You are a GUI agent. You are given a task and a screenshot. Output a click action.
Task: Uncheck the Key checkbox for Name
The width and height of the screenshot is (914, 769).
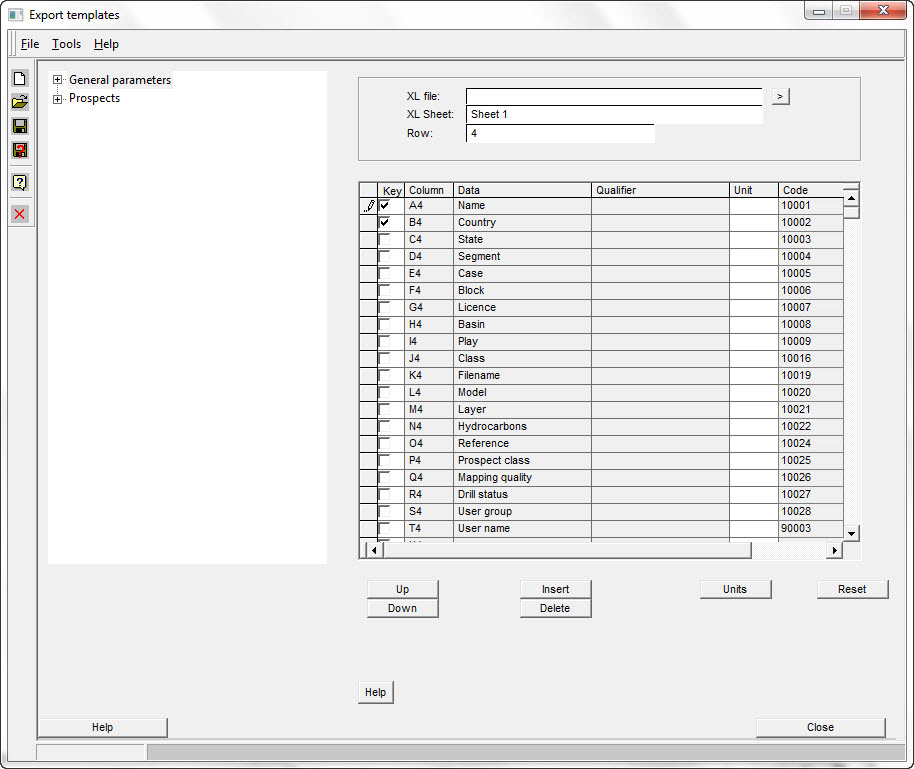point(385,205)
